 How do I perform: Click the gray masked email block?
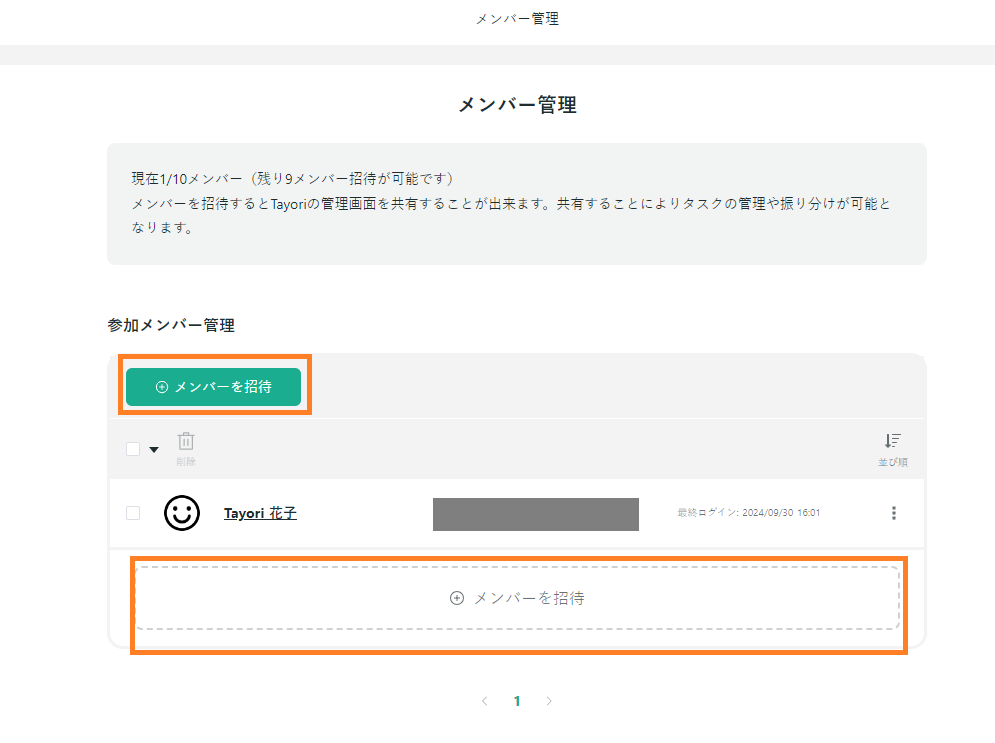click(535, 514)
